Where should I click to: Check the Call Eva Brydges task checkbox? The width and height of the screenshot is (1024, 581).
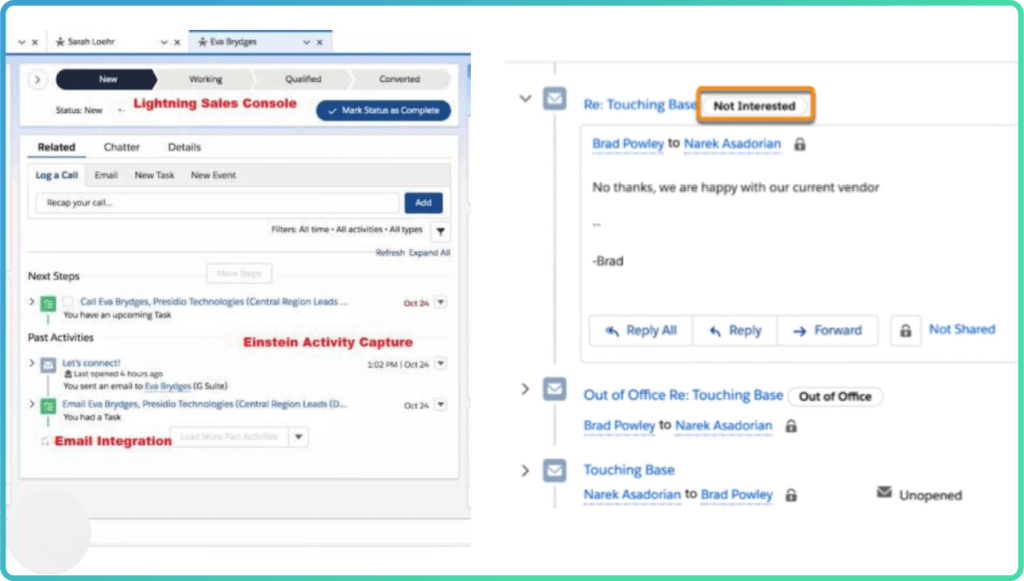[x=68, y=302]
